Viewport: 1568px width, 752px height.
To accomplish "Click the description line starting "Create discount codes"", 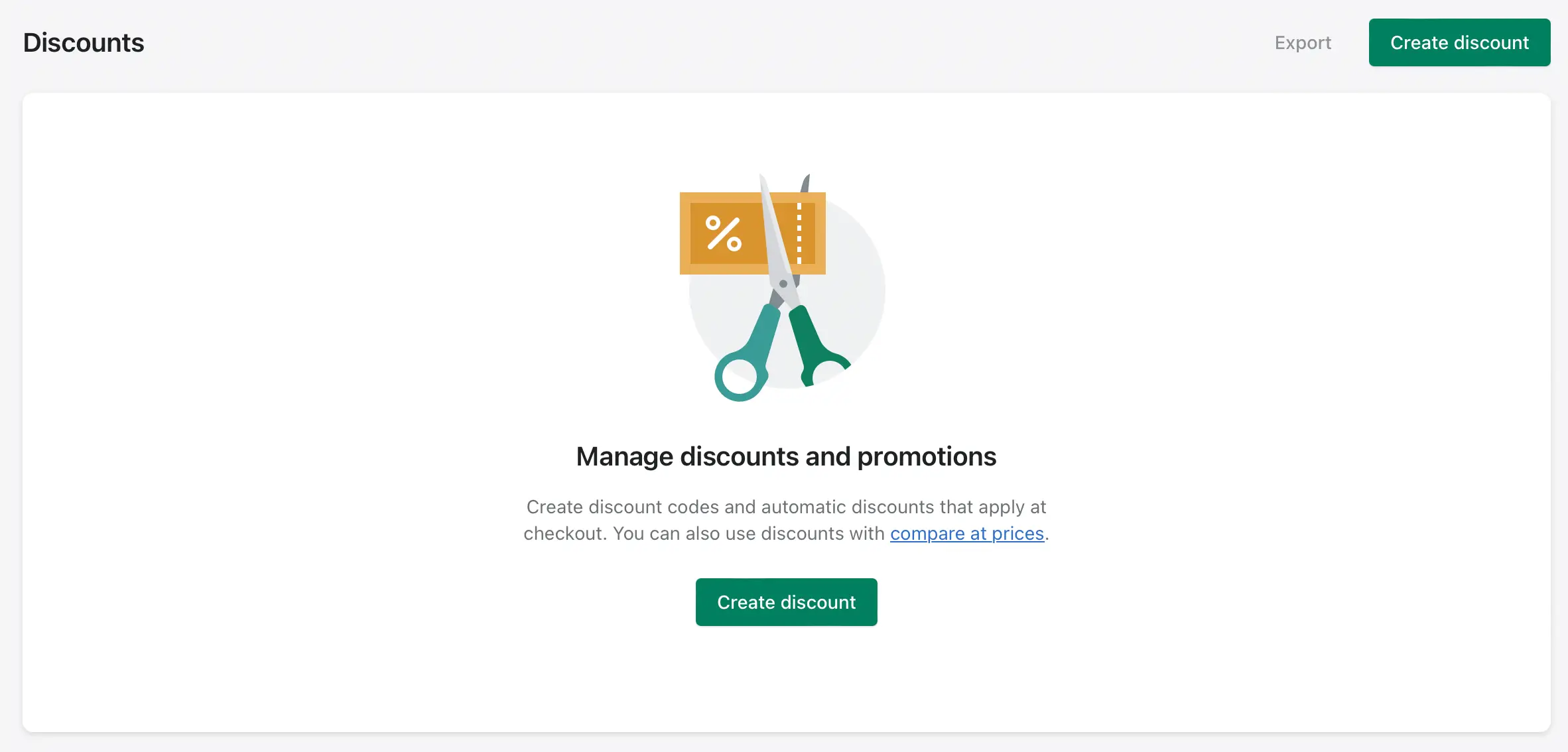I will [786, 507].
